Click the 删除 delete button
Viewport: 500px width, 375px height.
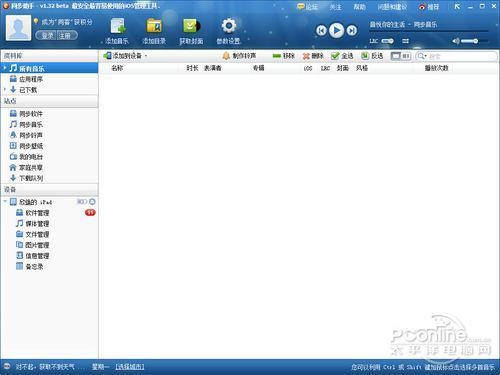click(313, 56)
